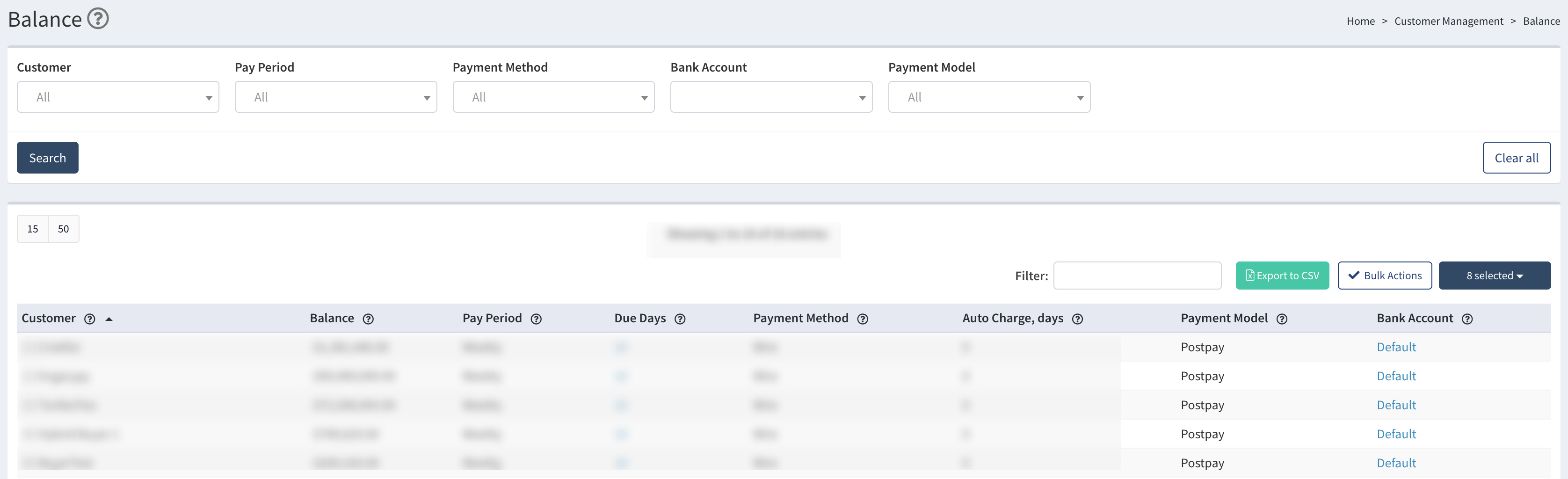This screenshot has height=479, width=1568.
Task: Click into the table Filter text field
Action: (1136, 276)
